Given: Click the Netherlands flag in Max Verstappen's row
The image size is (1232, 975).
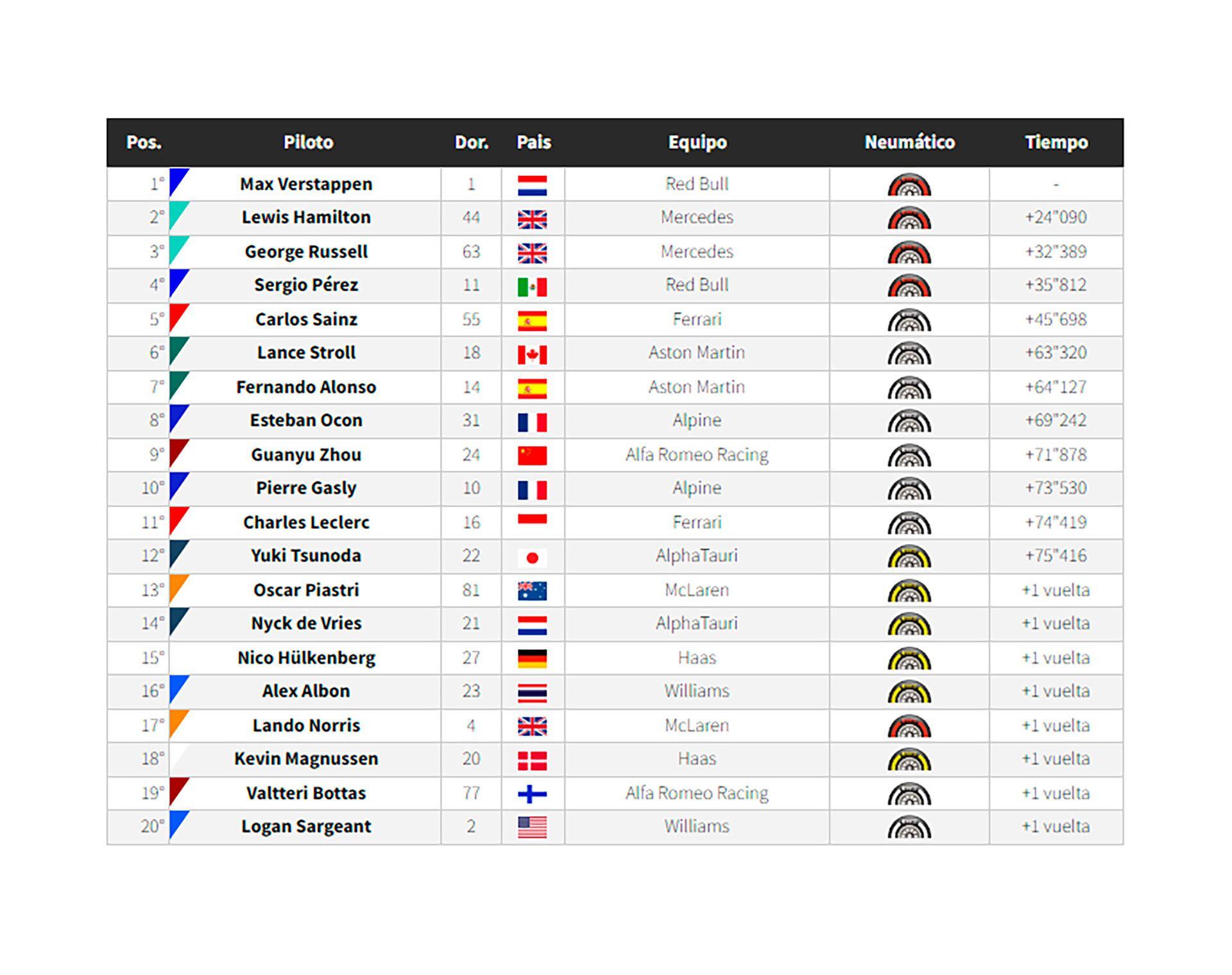Looking at the screenshot, I should coord(532,186).
